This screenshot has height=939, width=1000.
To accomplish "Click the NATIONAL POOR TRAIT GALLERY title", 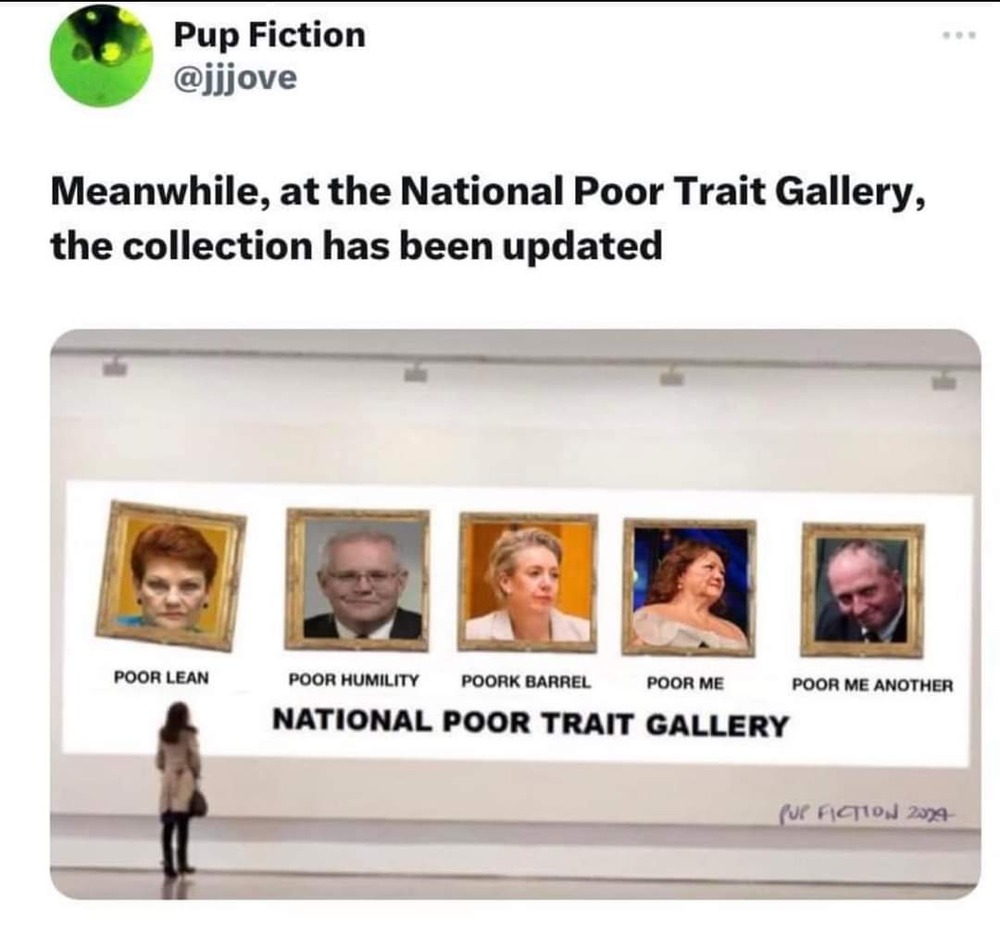I will 531,723.
